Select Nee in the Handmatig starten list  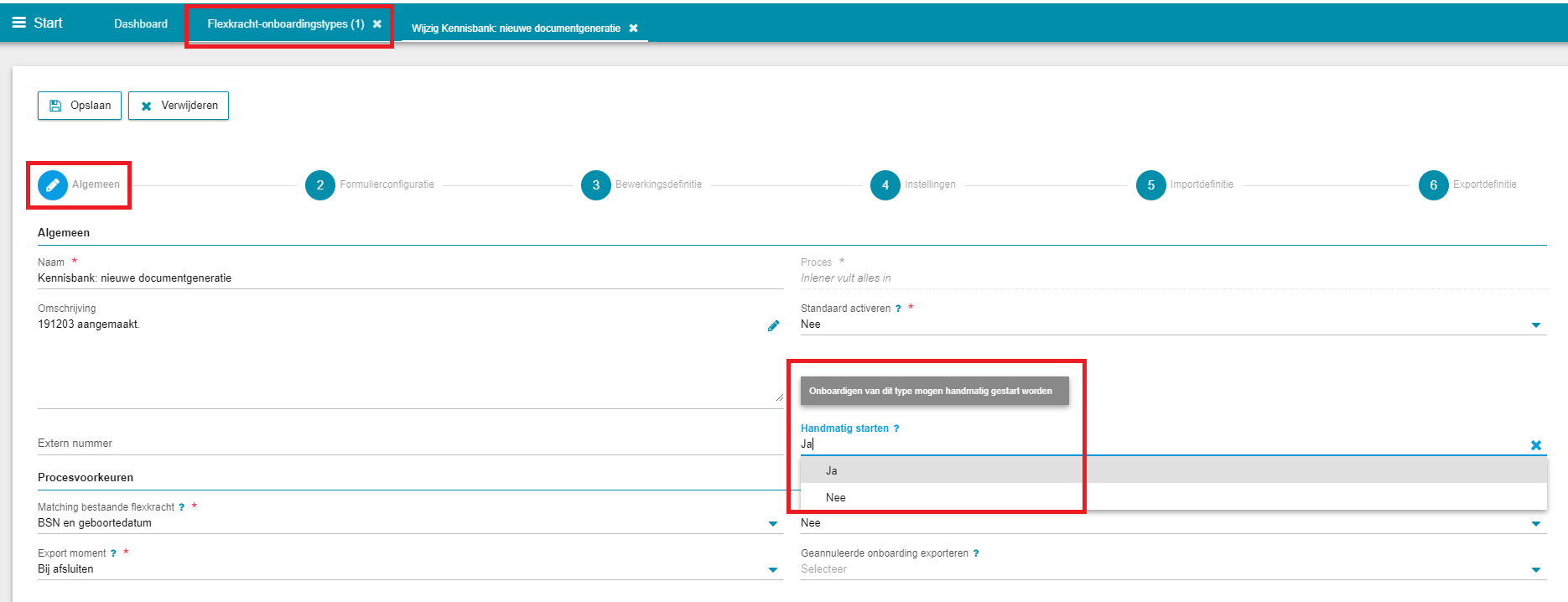tap(1174, 497)
